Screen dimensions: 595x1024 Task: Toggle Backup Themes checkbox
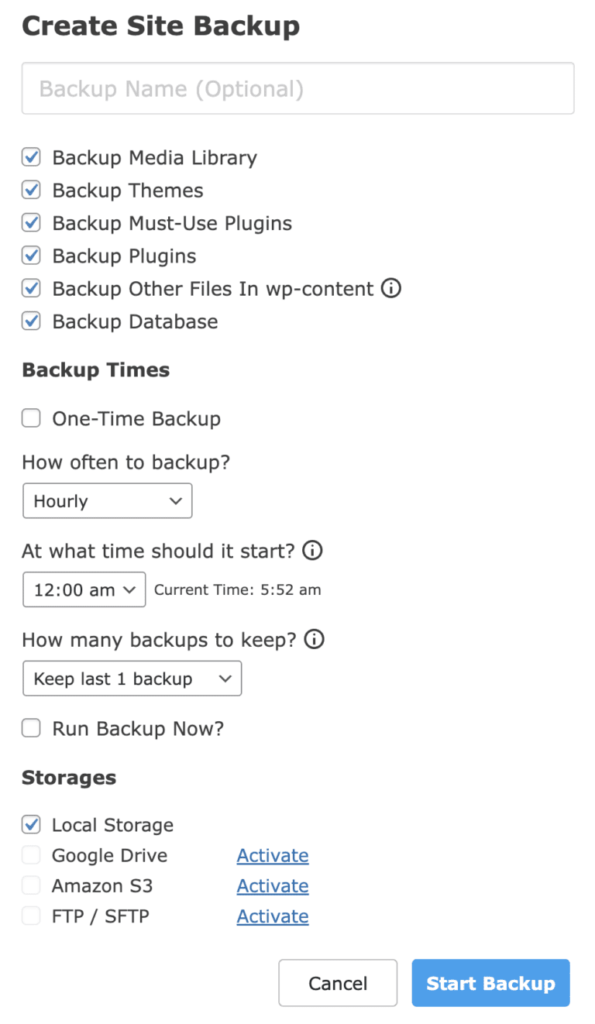tap(31, 190)
